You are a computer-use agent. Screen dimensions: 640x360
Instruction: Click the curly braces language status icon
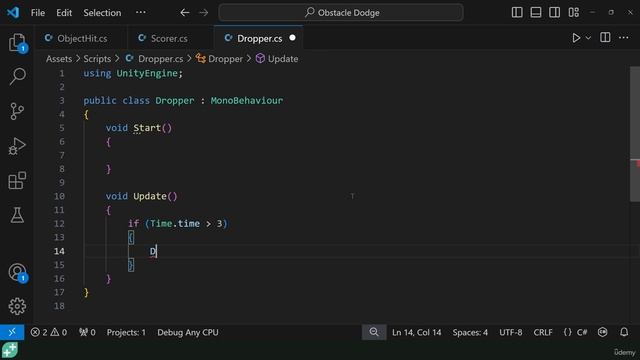(x=567, y=332)
